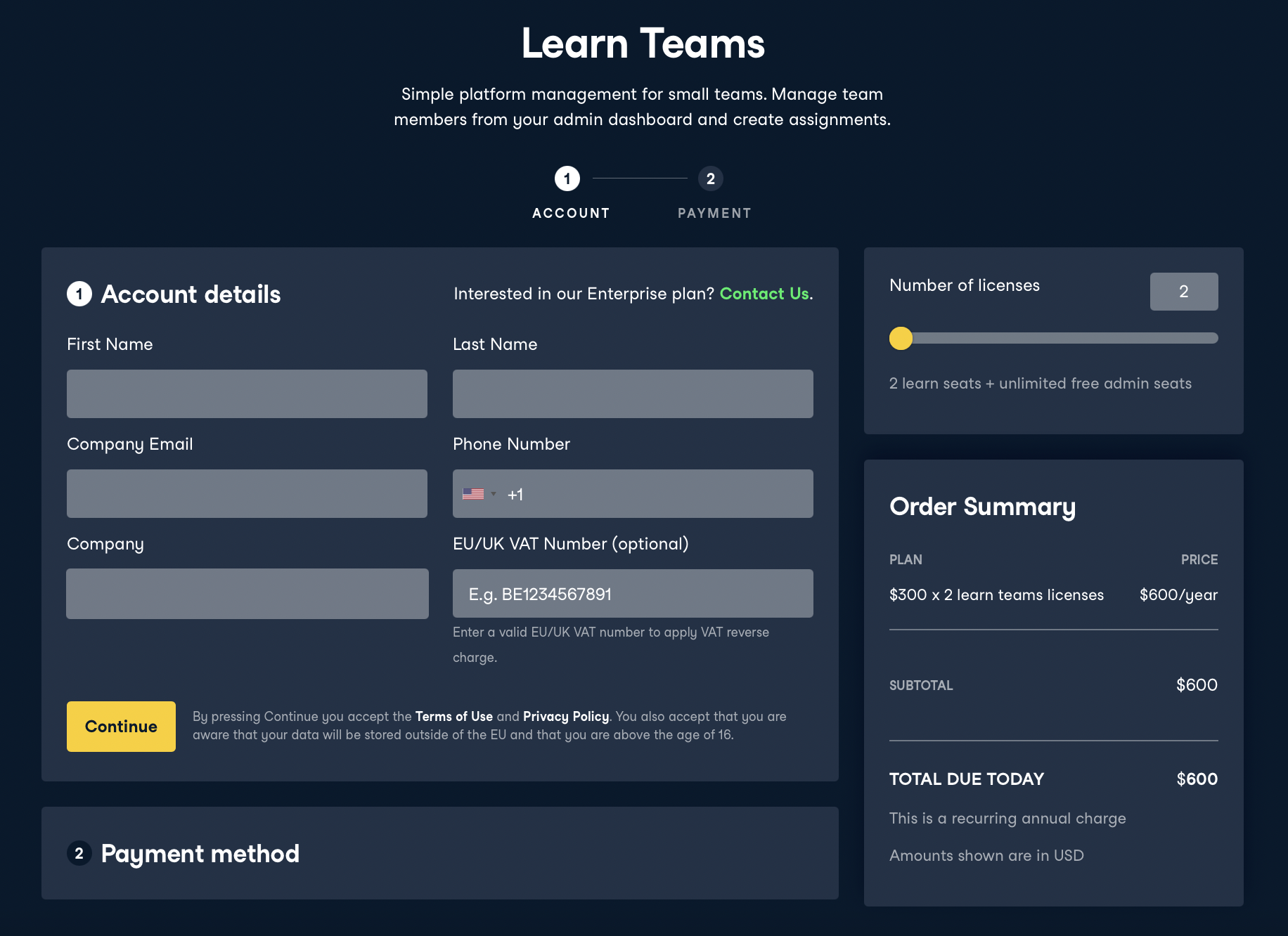The width and height of the screenshot is (1288, 936).
Task: Click the EU/UK VAT Number field
Action: point(633,594)
